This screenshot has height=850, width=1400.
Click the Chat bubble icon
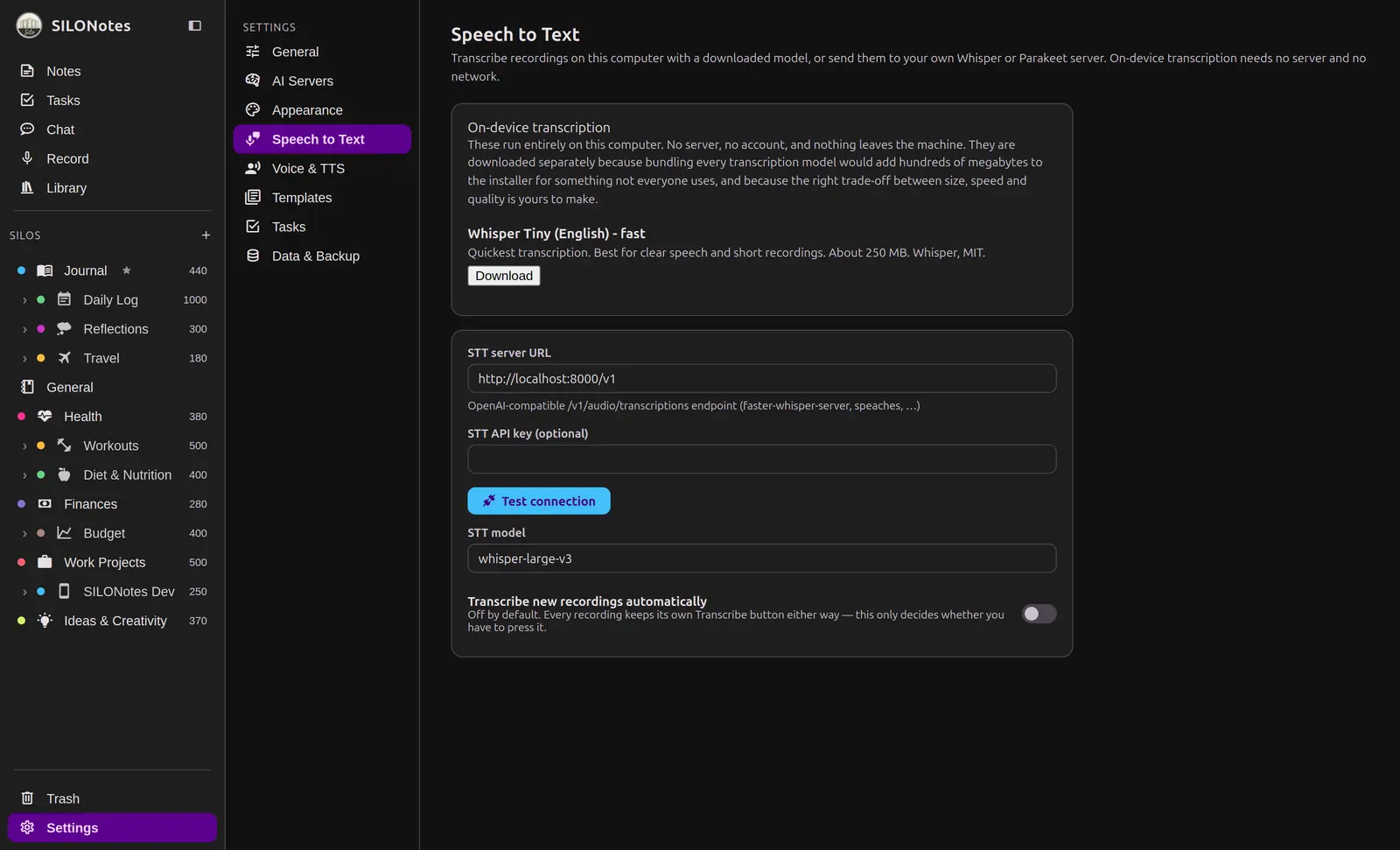tap(27, 129)
